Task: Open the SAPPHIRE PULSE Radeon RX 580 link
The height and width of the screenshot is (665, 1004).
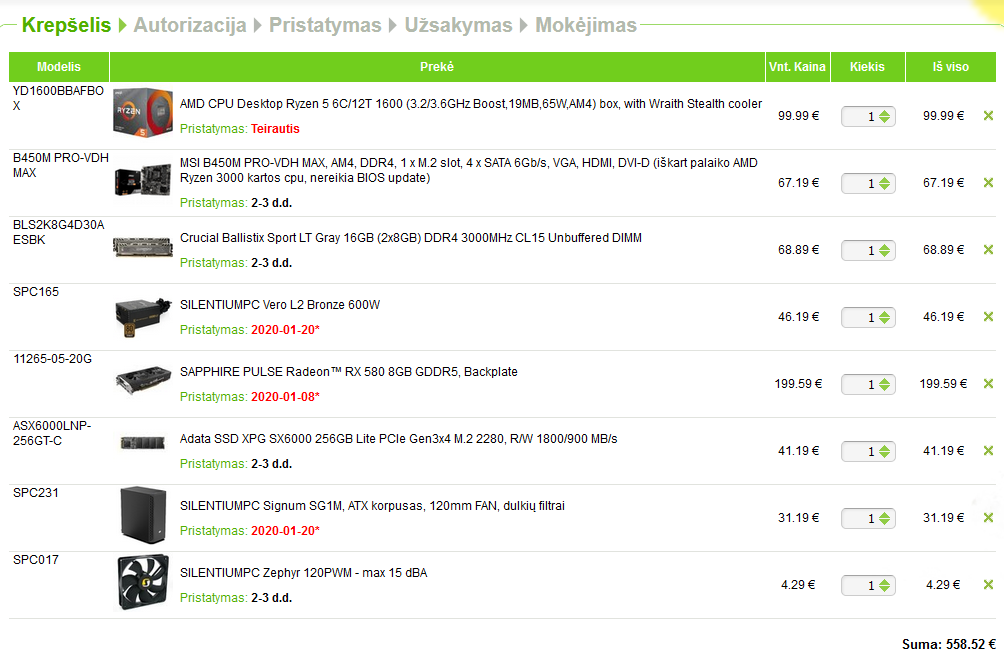Action: point(348,372)
